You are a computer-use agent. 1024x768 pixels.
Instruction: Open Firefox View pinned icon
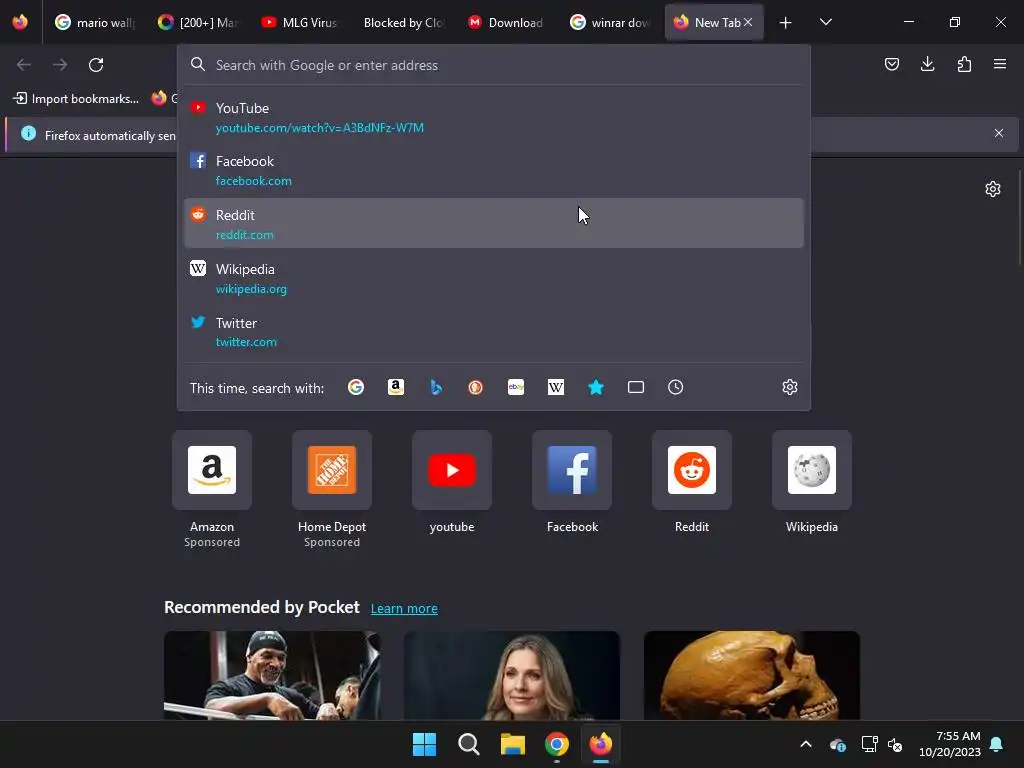tap(20, 22)
